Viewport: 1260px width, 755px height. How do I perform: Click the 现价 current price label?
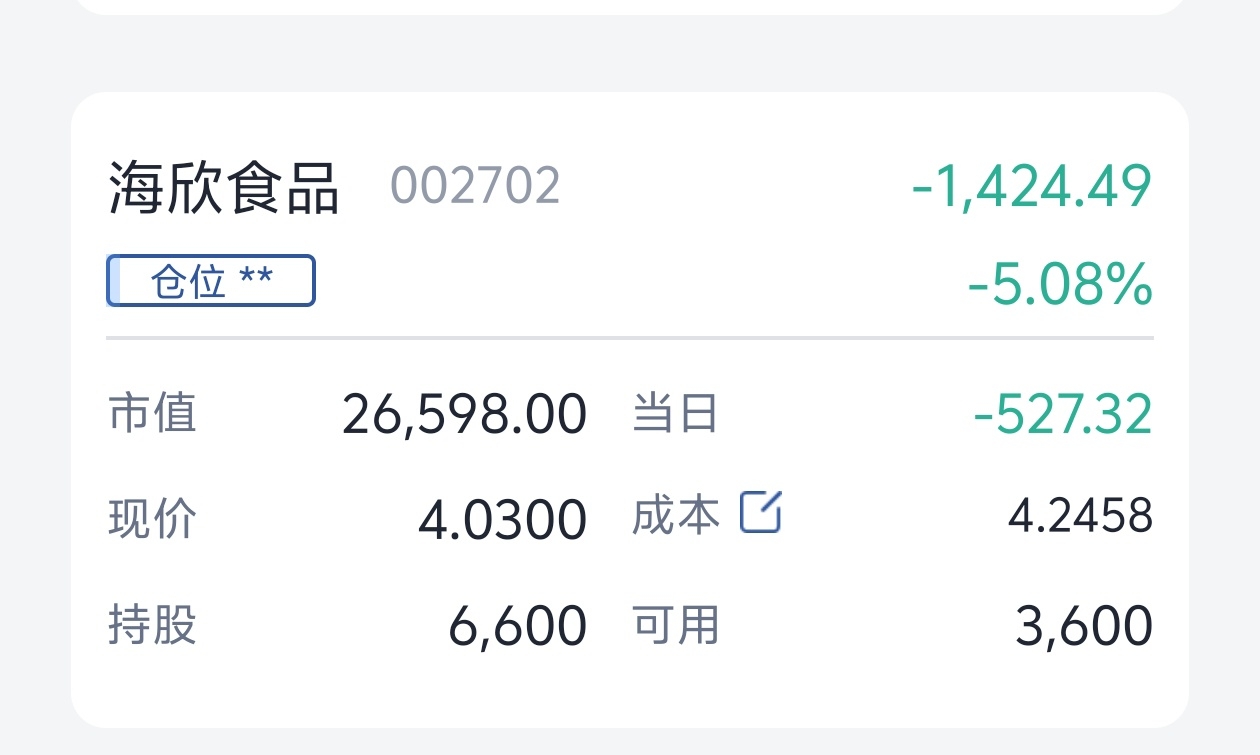(x=152, y=518)
